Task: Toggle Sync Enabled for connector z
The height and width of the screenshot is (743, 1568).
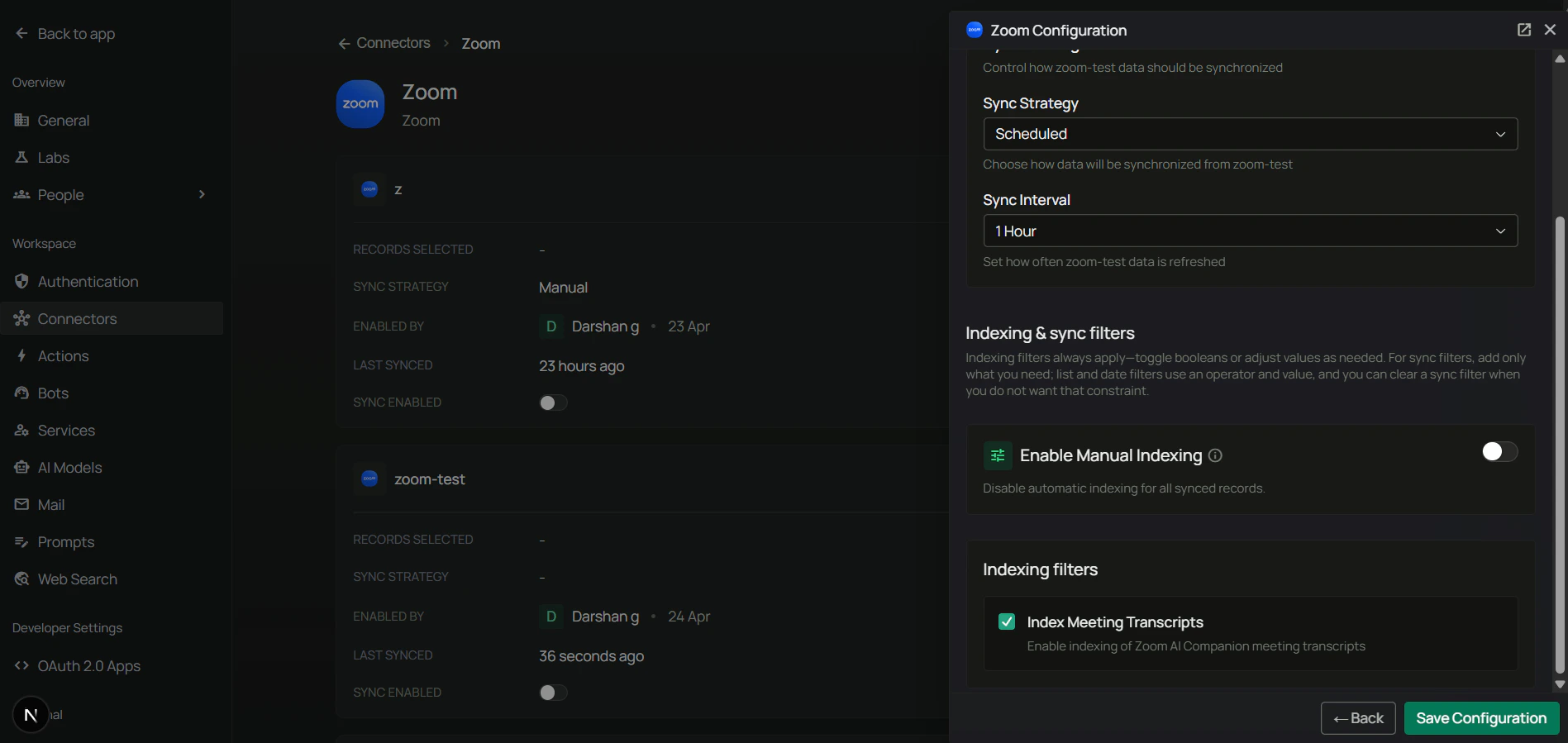Action: 553,402
